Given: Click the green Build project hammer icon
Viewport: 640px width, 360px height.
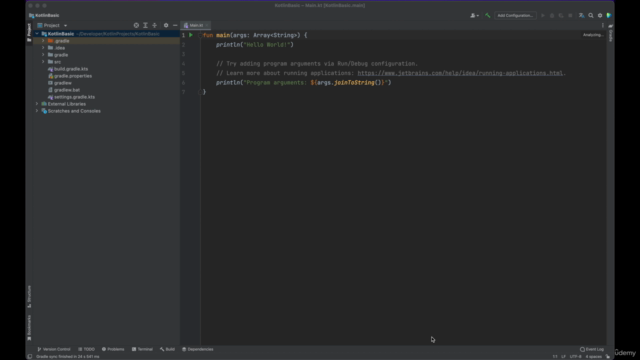Looking at the screenshot, I should tap(487, 16).
